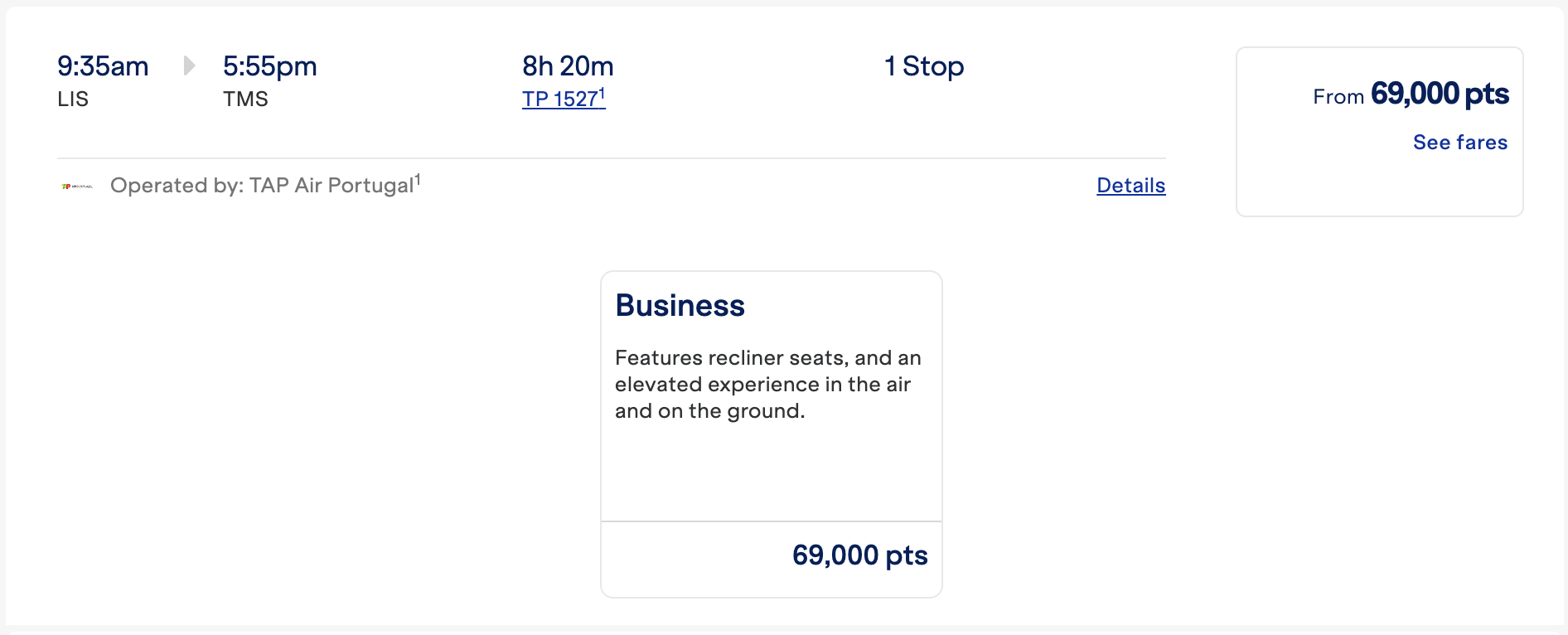1568x635 pixels.
Task: Click the arrow icon between departure and arrival times
Action: 190,65
